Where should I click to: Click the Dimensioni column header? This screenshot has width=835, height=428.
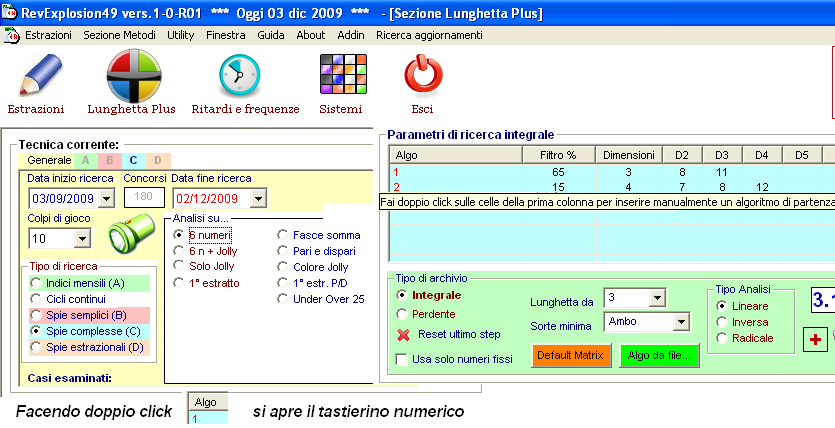pyautogui.click(x=629, y=155)
